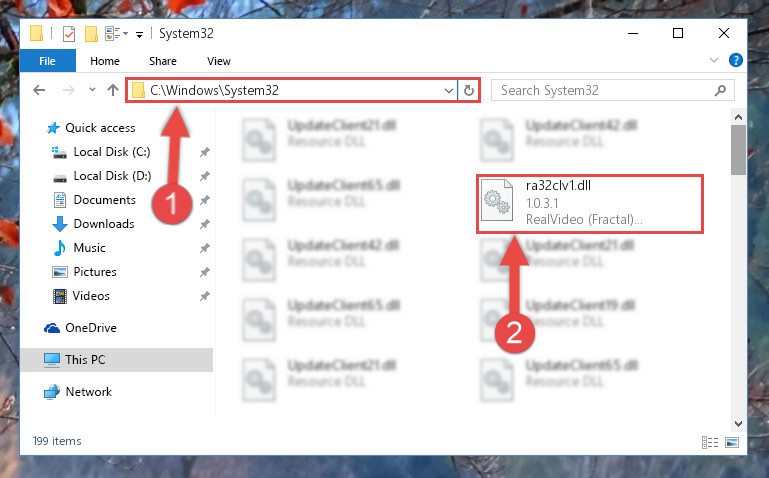Expand the address bar history dropdown
Viewport: 769px width, 478px height.
point(448,90)
